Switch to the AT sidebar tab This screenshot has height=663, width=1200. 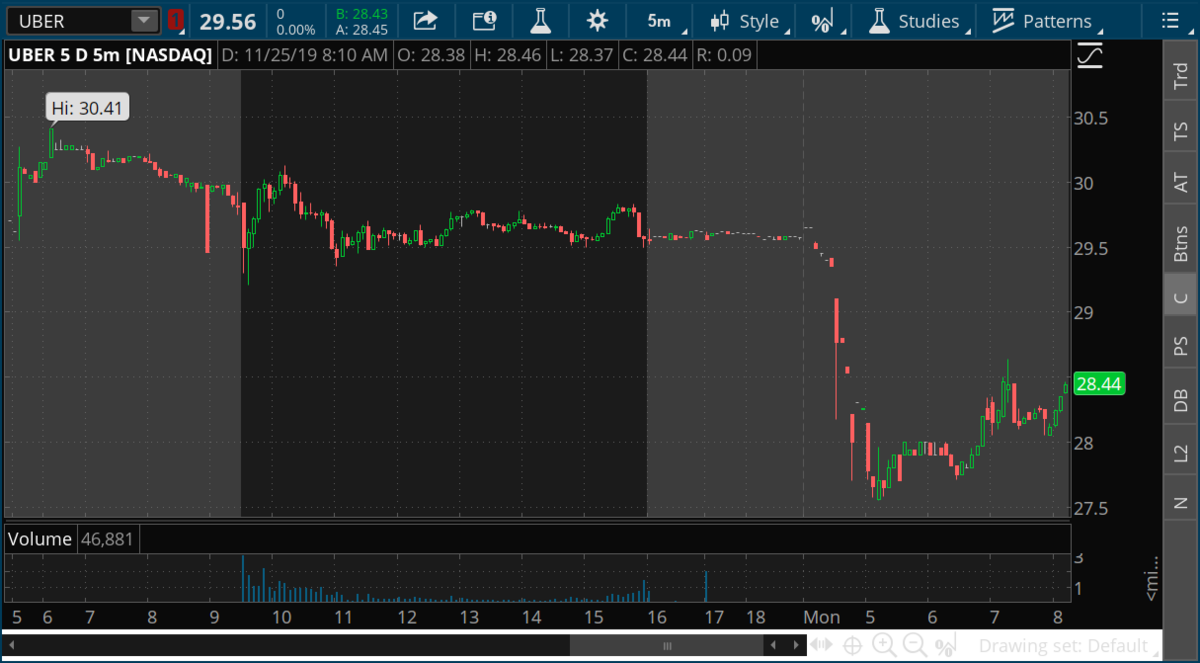(1181, 183)
